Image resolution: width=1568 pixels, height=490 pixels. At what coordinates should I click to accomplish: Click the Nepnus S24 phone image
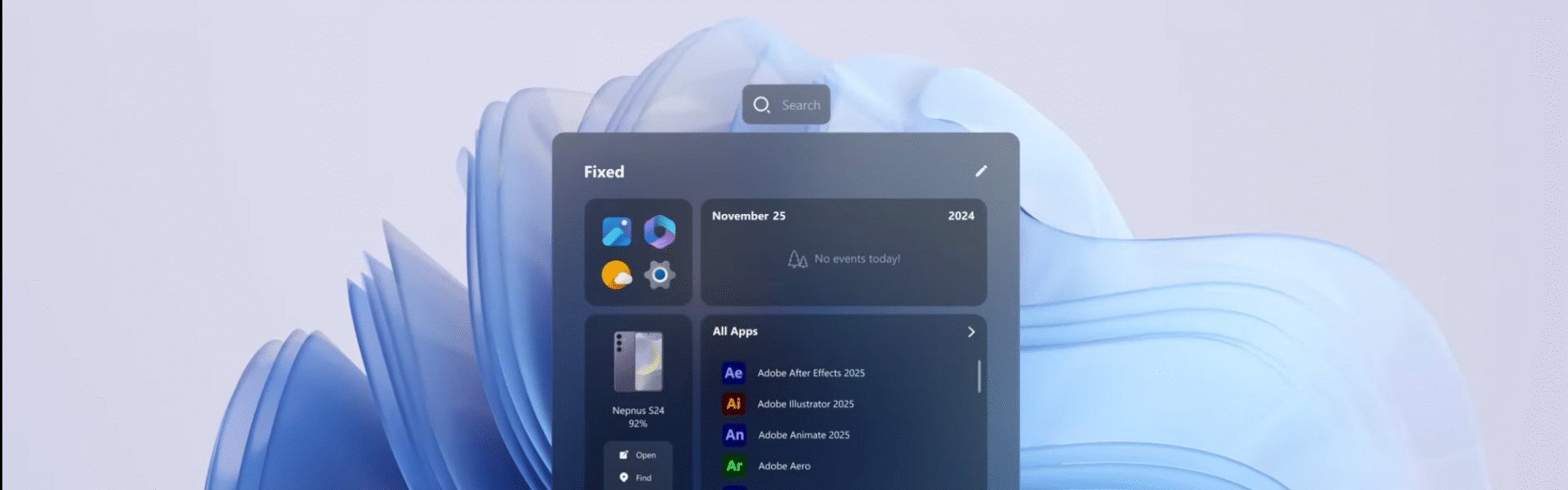point(639,361)
